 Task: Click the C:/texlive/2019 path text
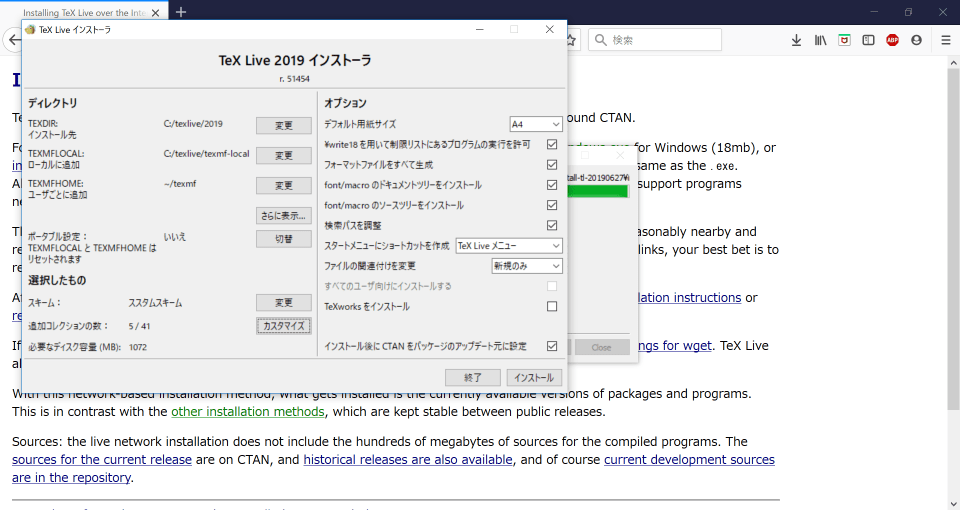(193, 124)
